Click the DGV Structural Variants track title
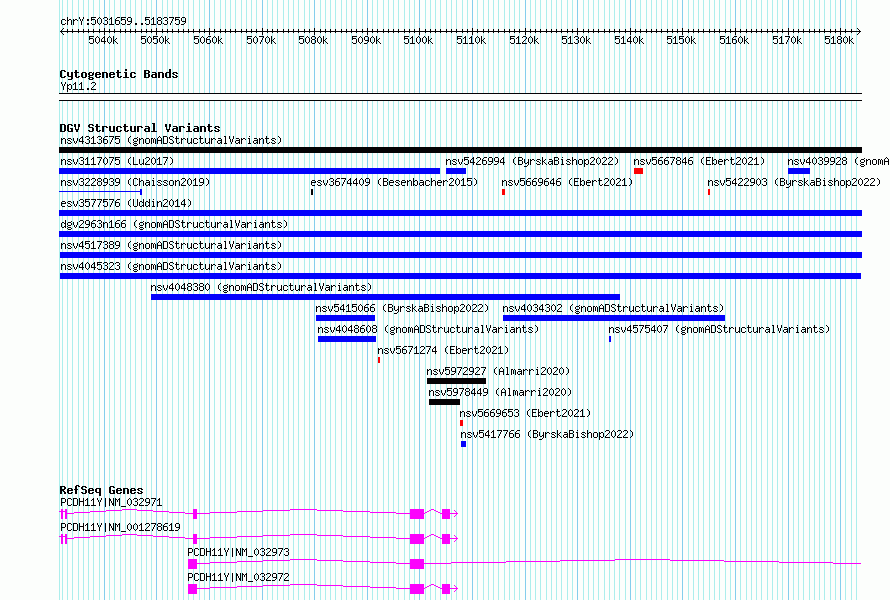 point(140,128)
